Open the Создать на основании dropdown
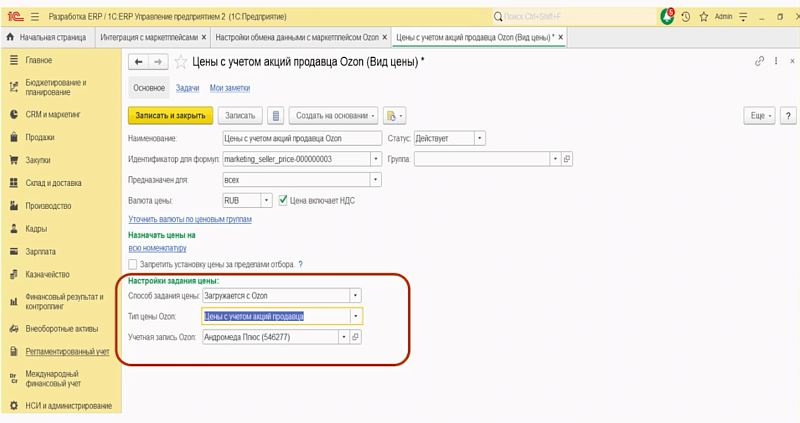 (333, 116)
